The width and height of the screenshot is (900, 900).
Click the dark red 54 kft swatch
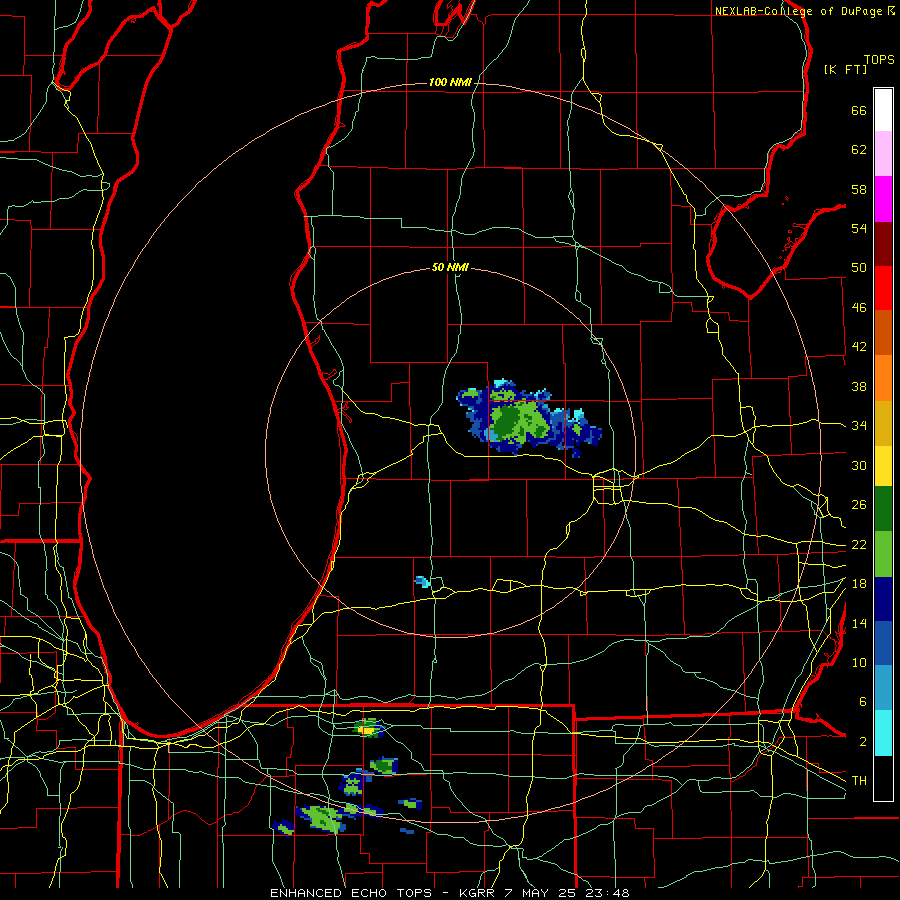click(x=883, y=243)
